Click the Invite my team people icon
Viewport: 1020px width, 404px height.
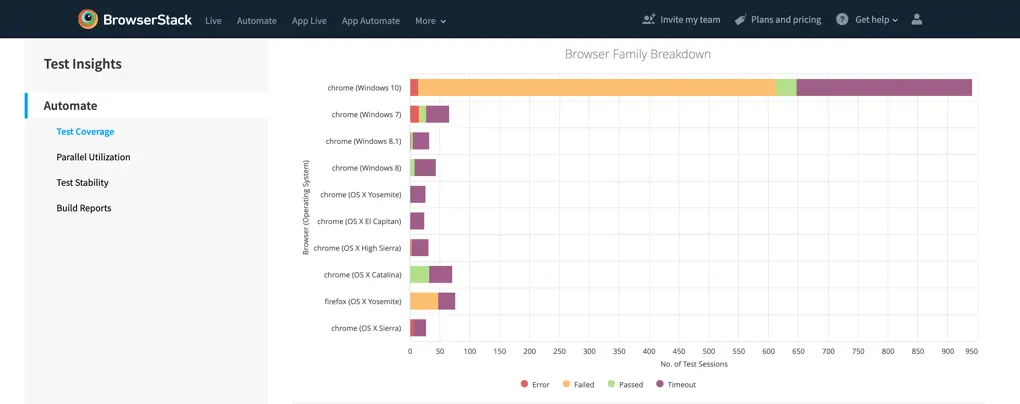tap(649, 19)
